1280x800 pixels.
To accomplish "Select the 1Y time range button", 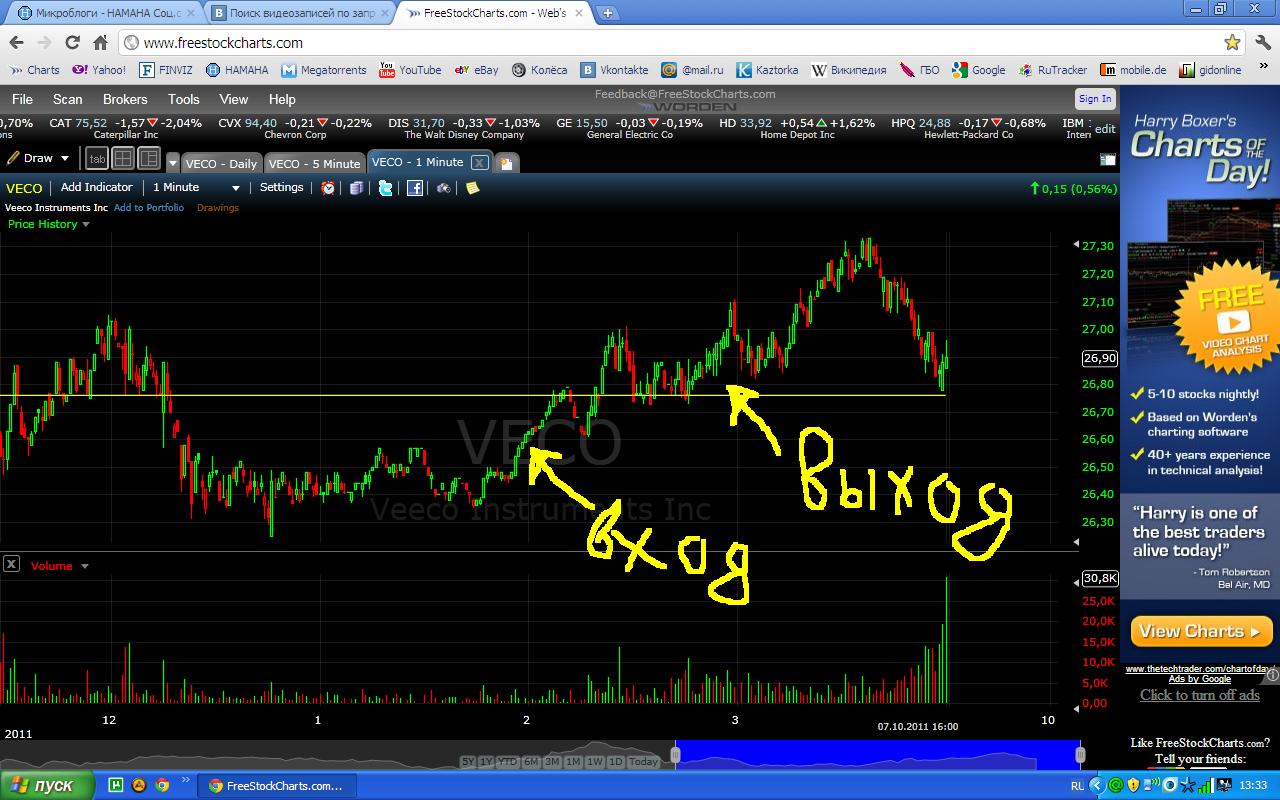I will coord(486,762).
